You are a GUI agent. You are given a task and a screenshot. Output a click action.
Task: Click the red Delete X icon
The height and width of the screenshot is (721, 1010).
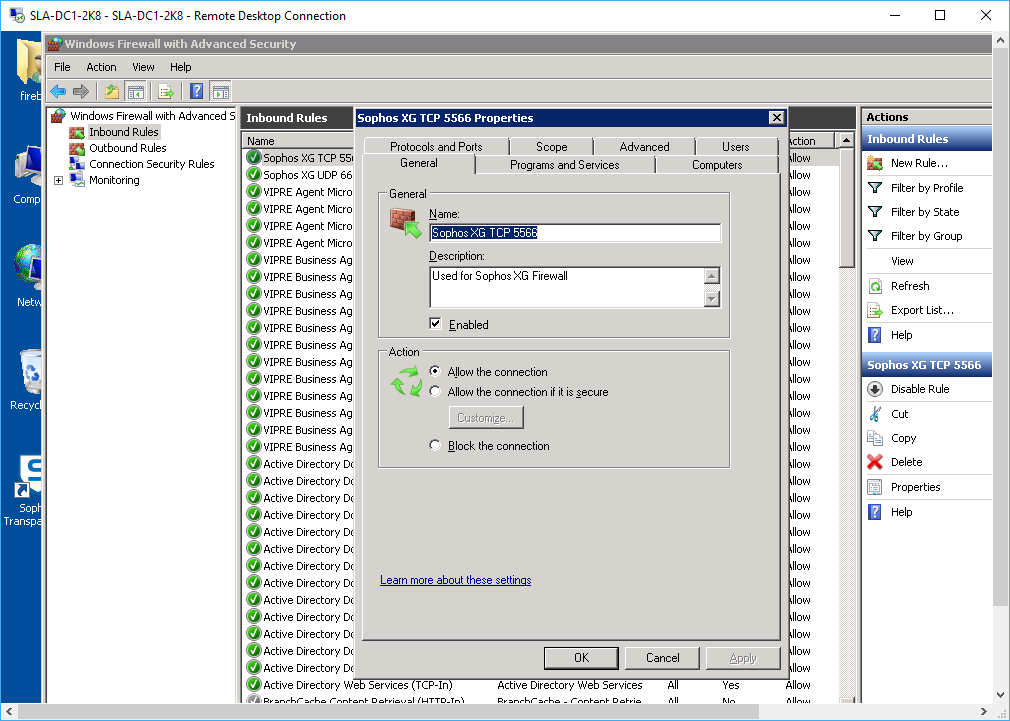point(875,462)
